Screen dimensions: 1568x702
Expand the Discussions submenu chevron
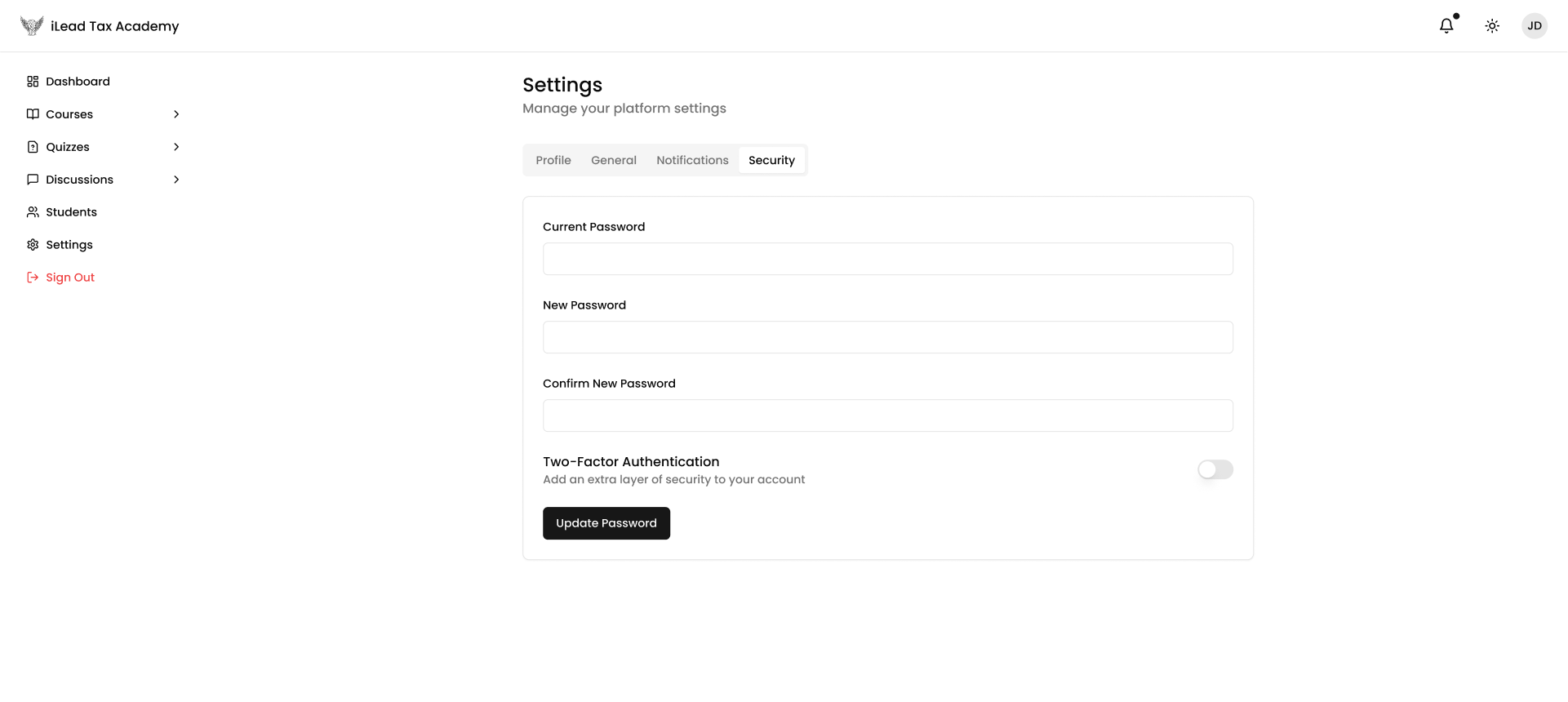coord(176,180)
